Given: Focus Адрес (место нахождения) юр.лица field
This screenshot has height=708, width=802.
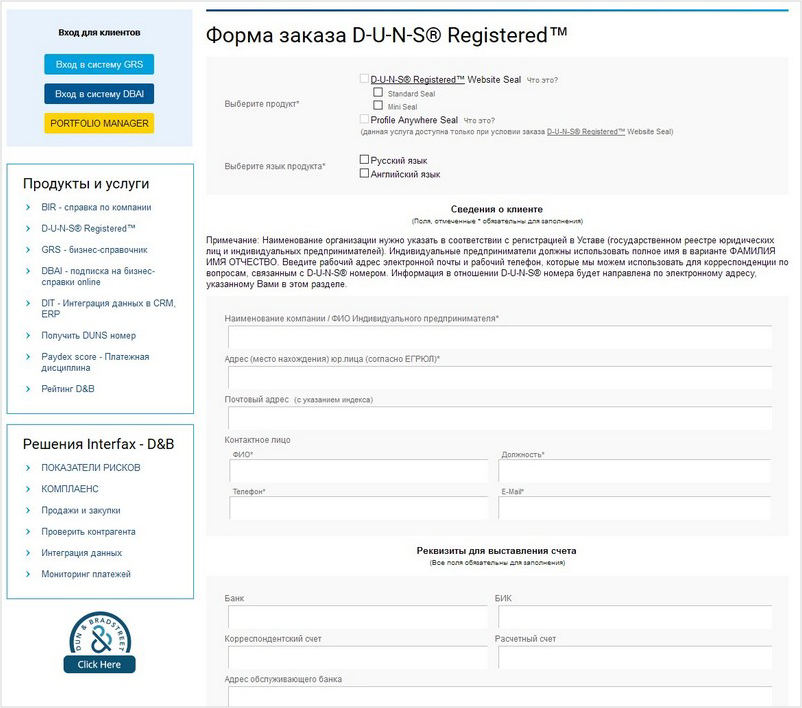Looking at the screenshot, I should click(x=500, y=378).
